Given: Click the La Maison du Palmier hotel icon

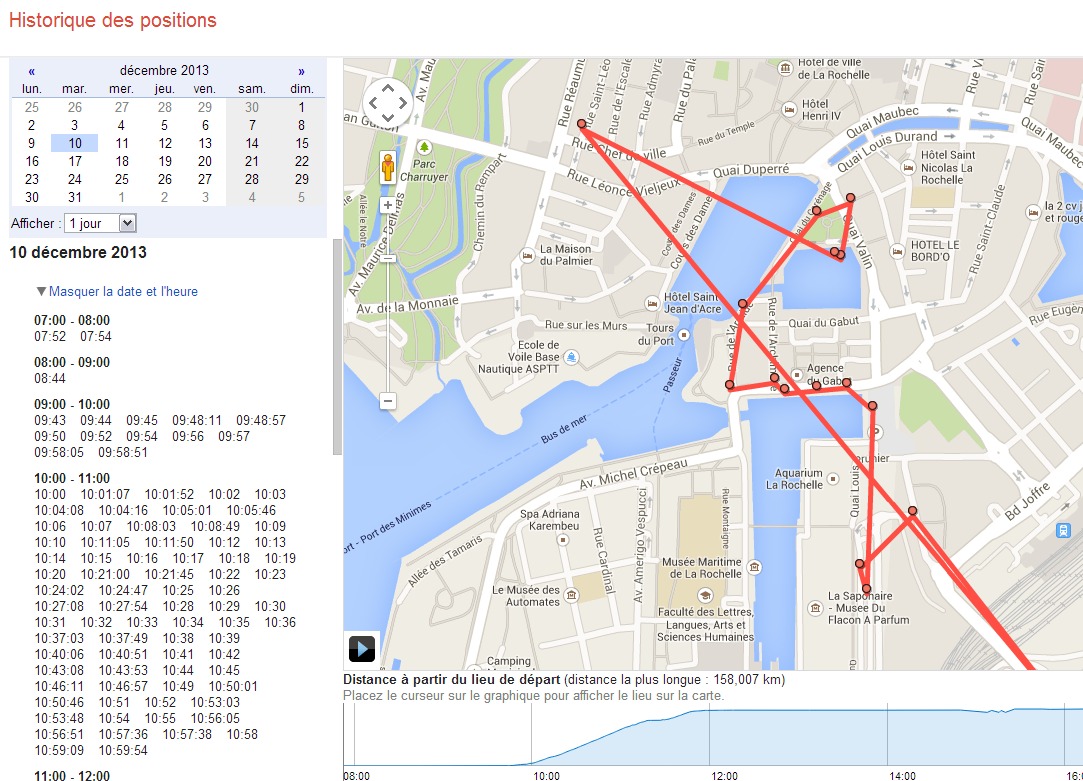Looking at the screenshot, I should click(528, 255).
